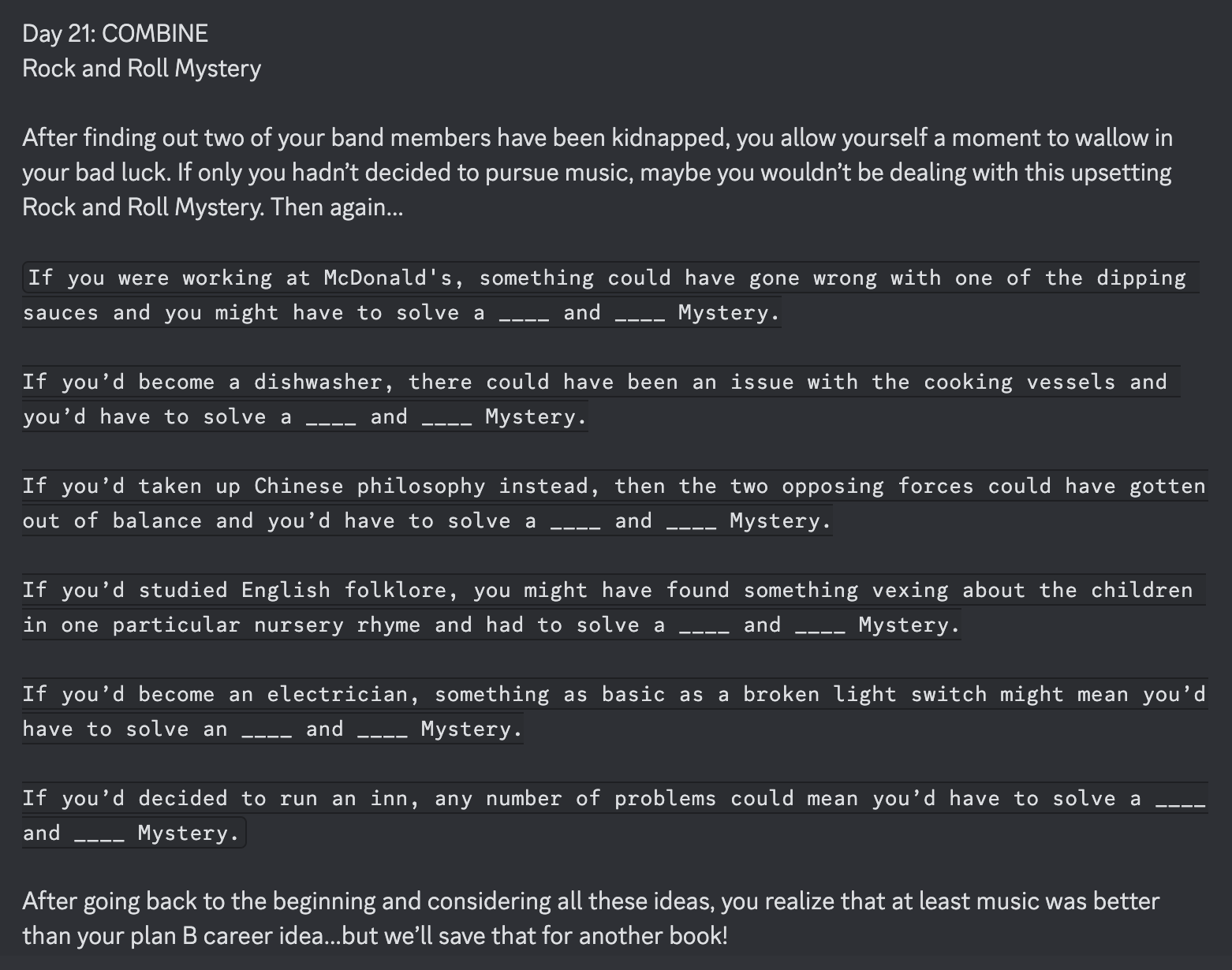
Task: Click the electrician light switch clue
Action: (x=615, y=711)
